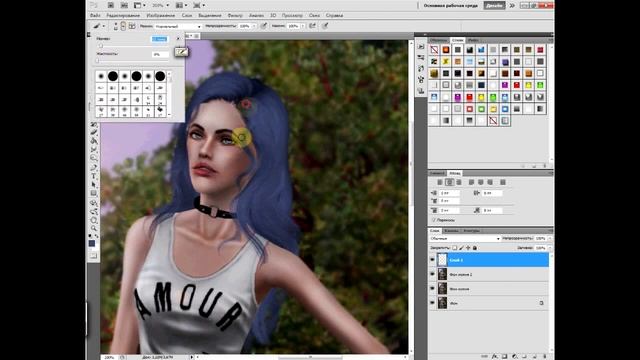
Task: Open the layer fill dropdown arrow
Action: 549,248
